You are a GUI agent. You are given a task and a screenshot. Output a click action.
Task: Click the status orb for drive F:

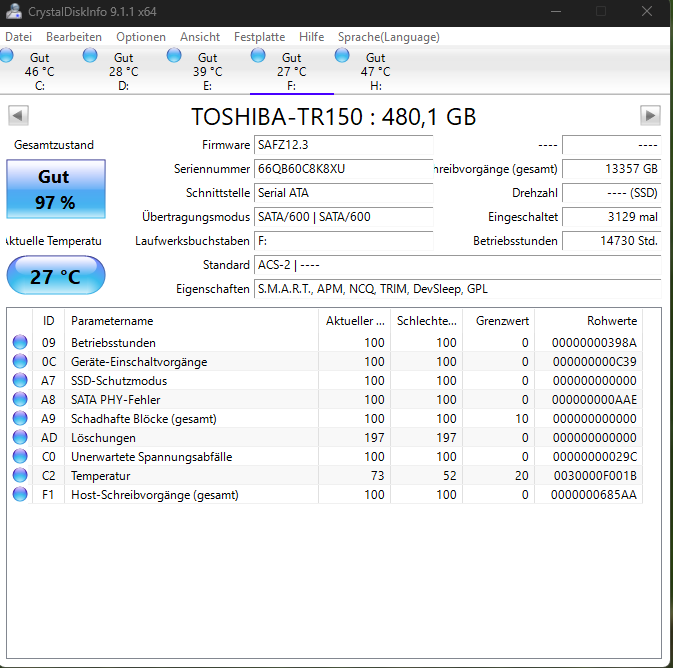[x=258, y=55]
